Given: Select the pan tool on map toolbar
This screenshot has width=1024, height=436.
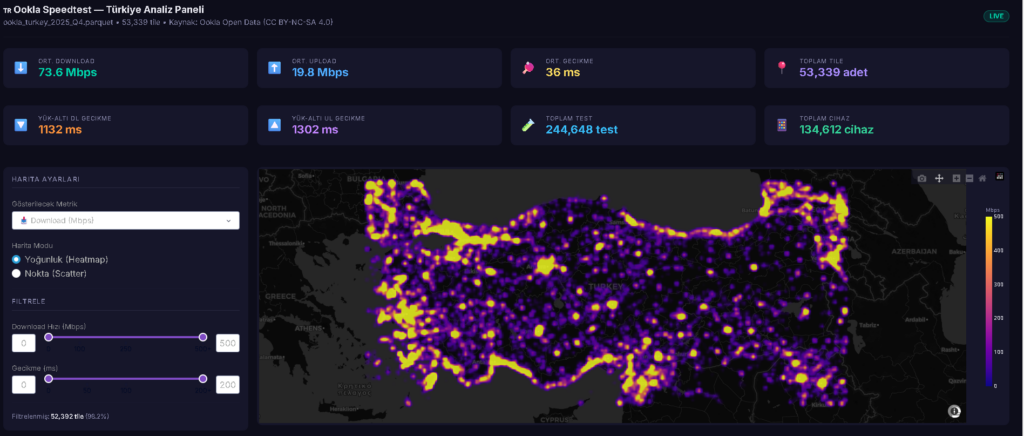Looking at the screenshot, I should [x=939, y=178].
